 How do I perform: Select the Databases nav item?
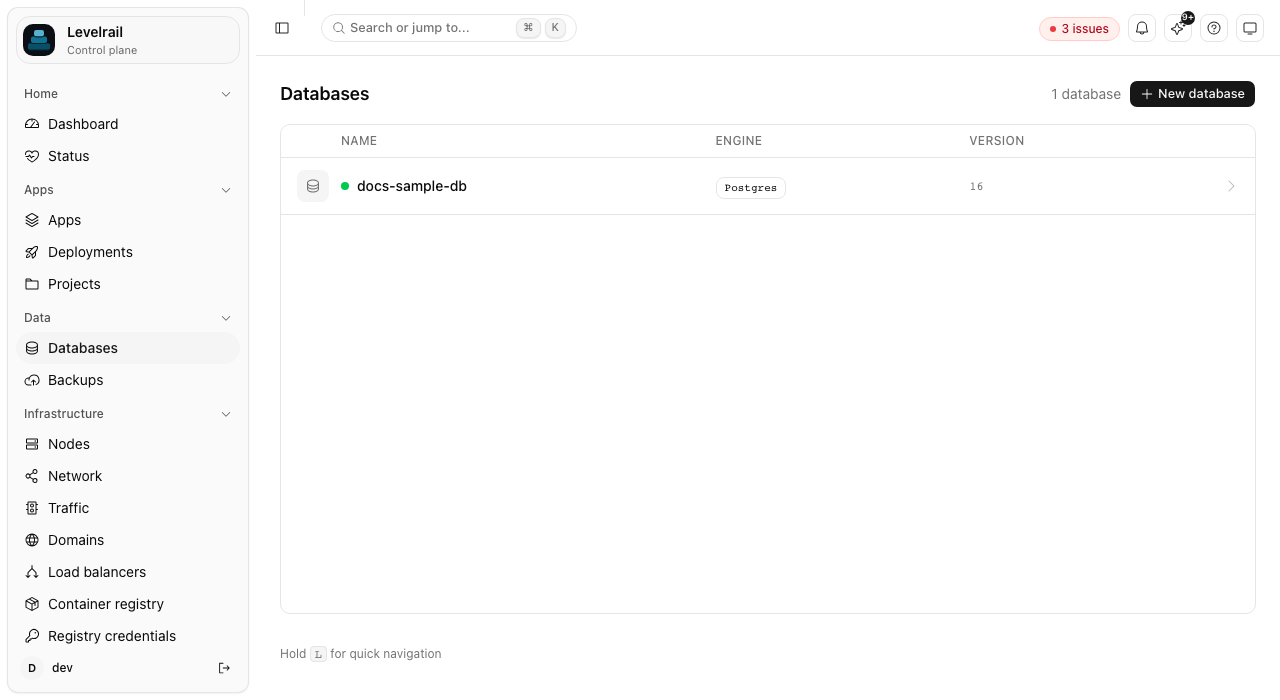point(128,348)
